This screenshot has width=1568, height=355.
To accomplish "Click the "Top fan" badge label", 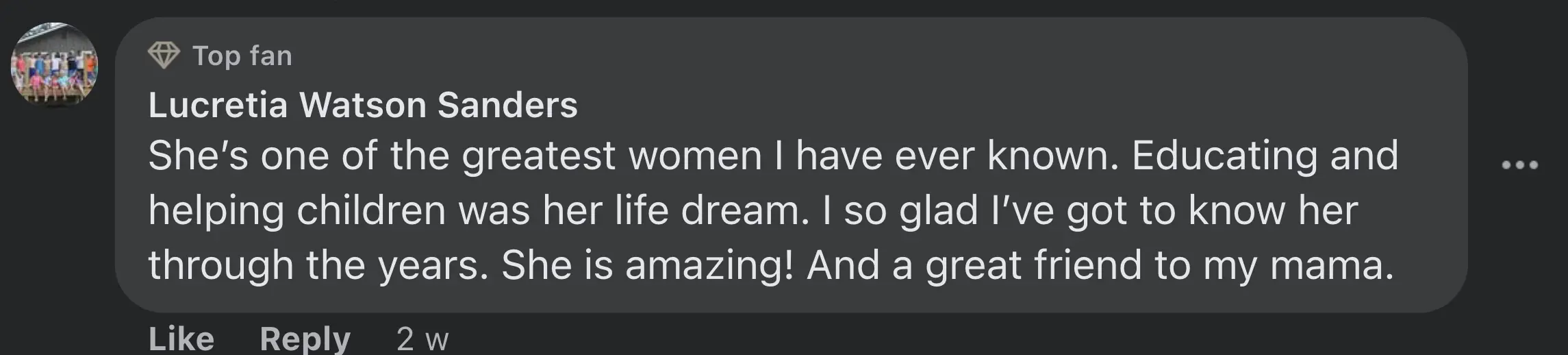I will pyautogui.click(x=242, y=56).
